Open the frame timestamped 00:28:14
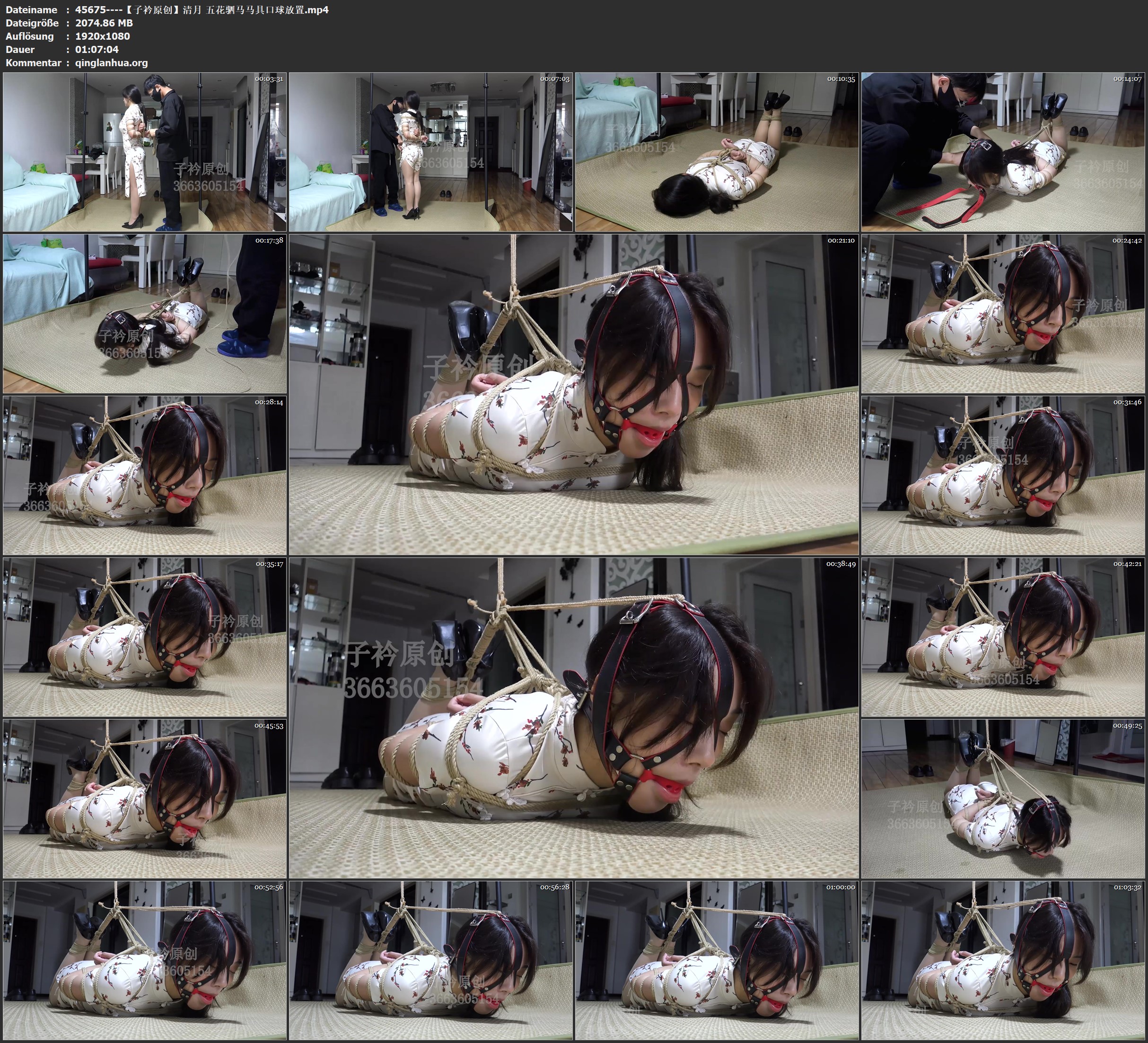Image resolution: width=1148 pixels, height=1043 pixels. [x=145, y=475]
